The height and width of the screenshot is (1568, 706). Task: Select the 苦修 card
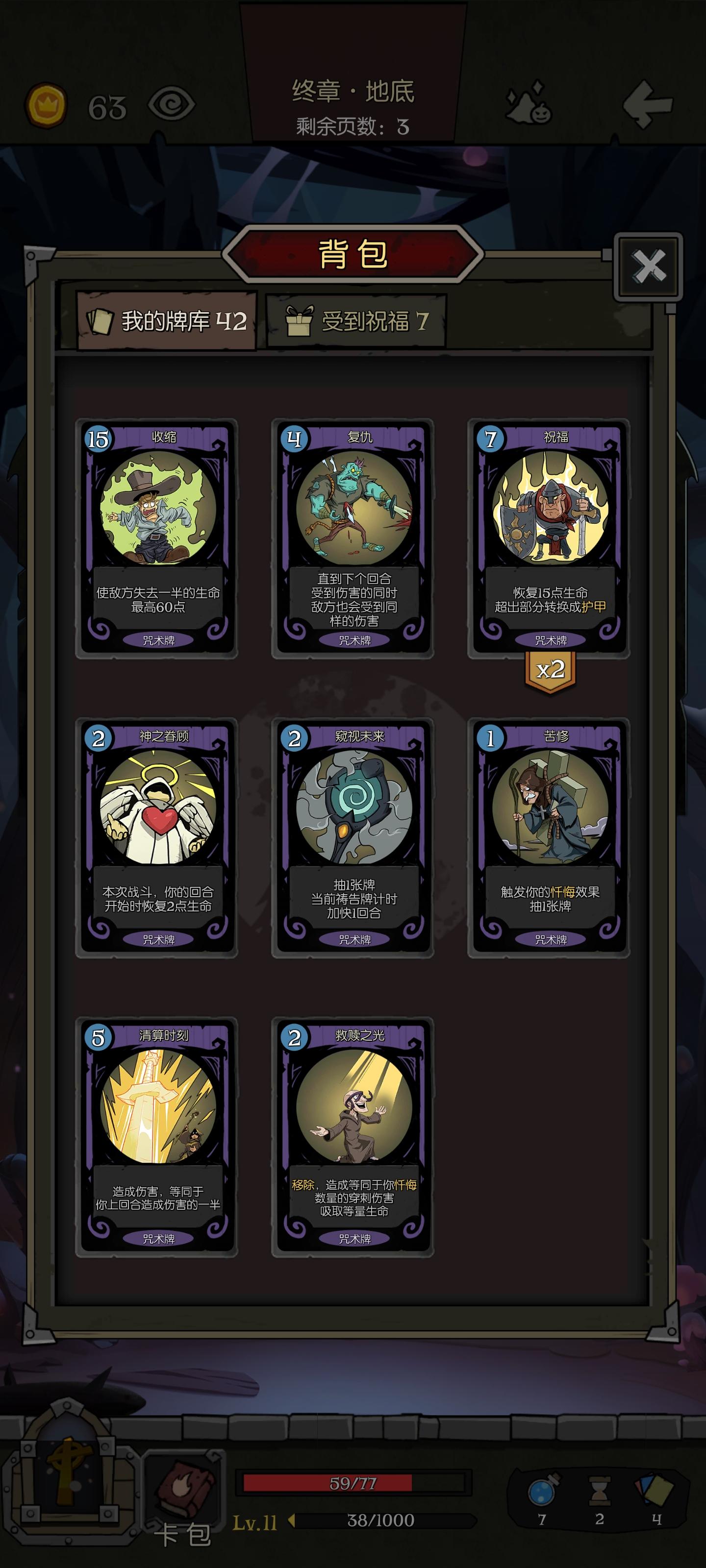click(x=549, y=838)
